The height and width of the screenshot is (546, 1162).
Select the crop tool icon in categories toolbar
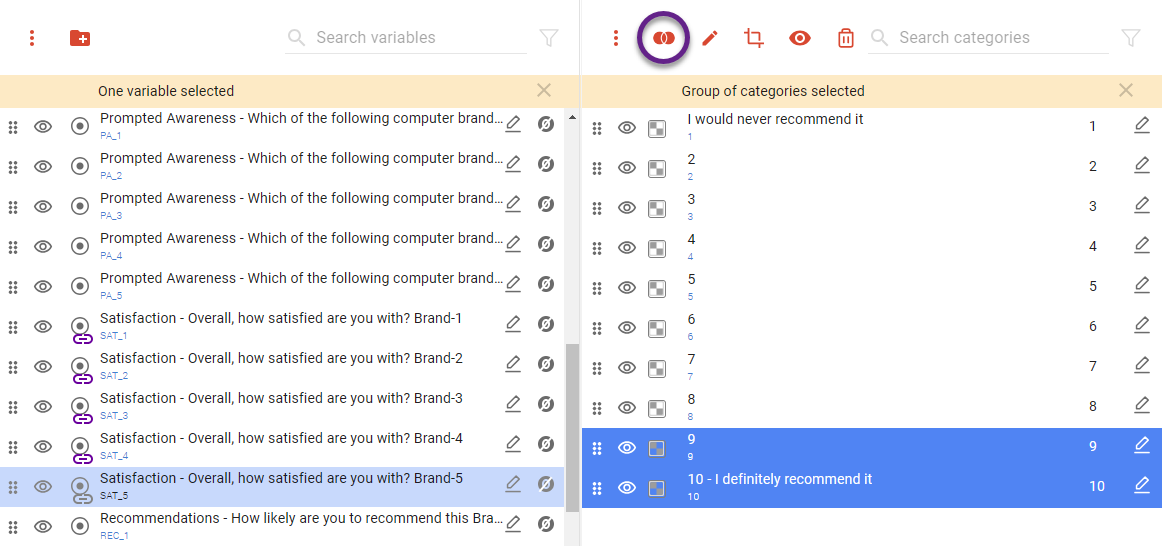point(754,38)
